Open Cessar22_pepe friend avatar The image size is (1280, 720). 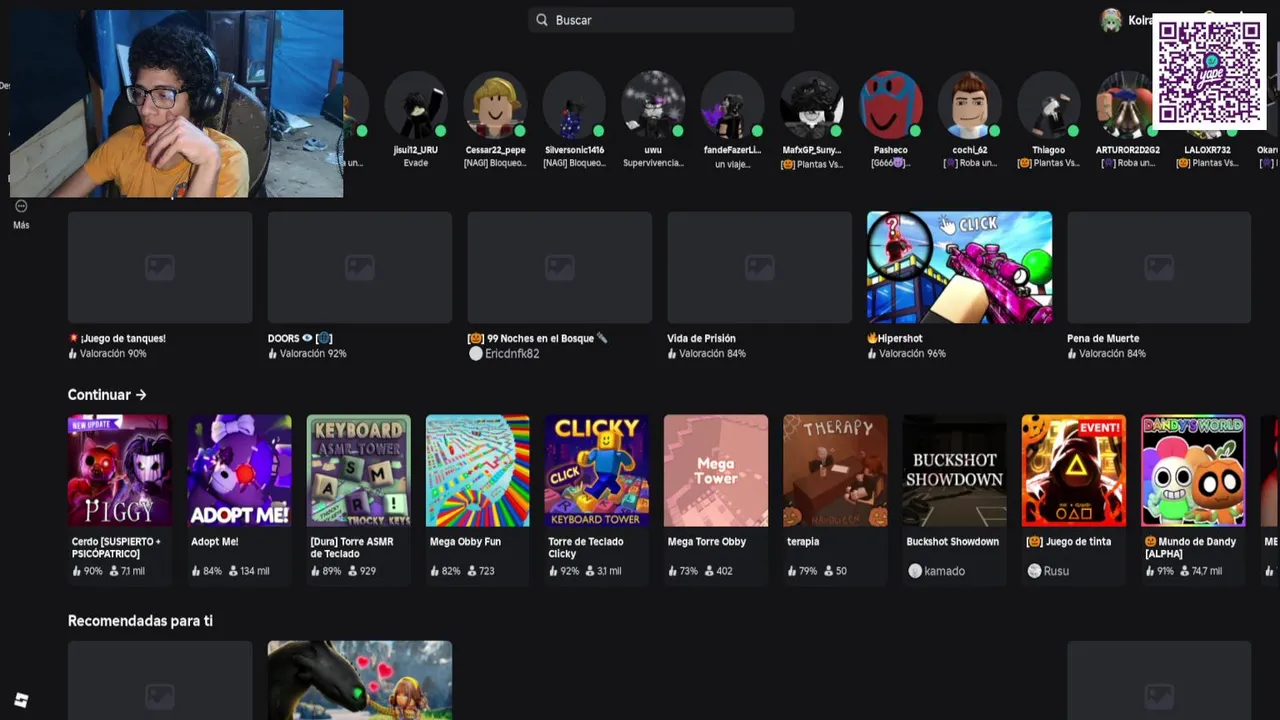tap(495, 105)
